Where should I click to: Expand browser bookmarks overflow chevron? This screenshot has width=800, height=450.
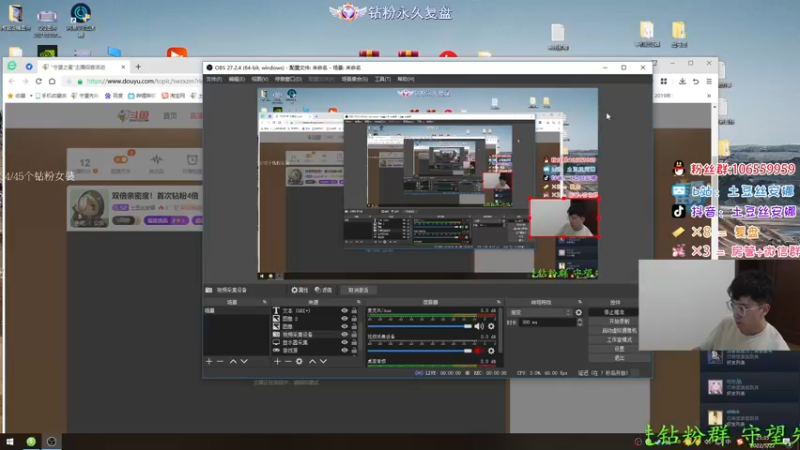[709, 95]
